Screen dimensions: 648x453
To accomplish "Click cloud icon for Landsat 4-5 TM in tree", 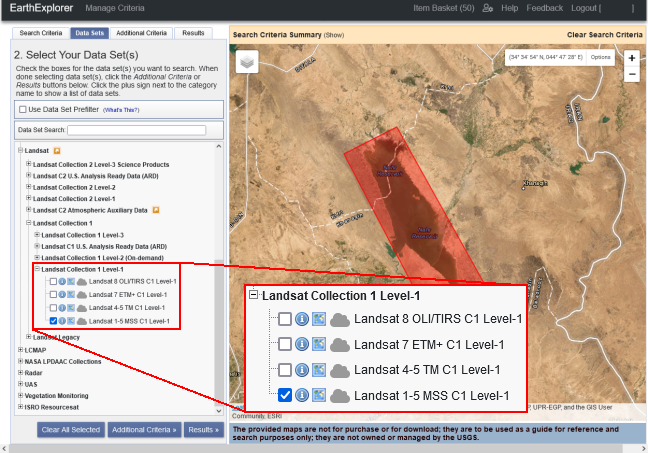I will [81, 308].
